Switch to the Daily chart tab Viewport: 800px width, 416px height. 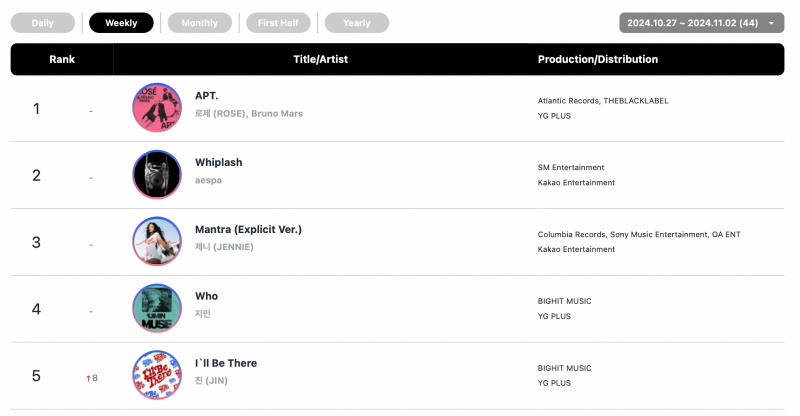(x=43, y=23)
